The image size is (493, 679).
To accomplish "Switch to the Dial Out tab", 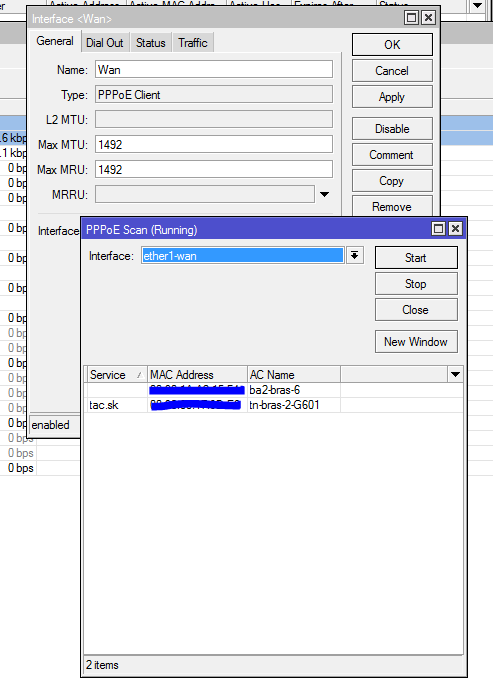I will (x=104, y=43).
